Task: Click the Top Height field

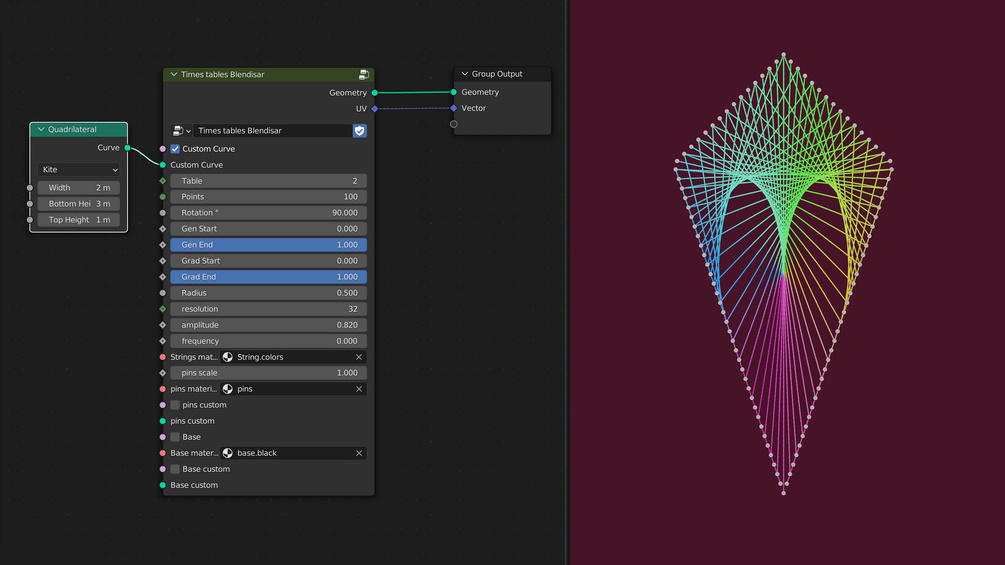Action: (x=78, y=220)
